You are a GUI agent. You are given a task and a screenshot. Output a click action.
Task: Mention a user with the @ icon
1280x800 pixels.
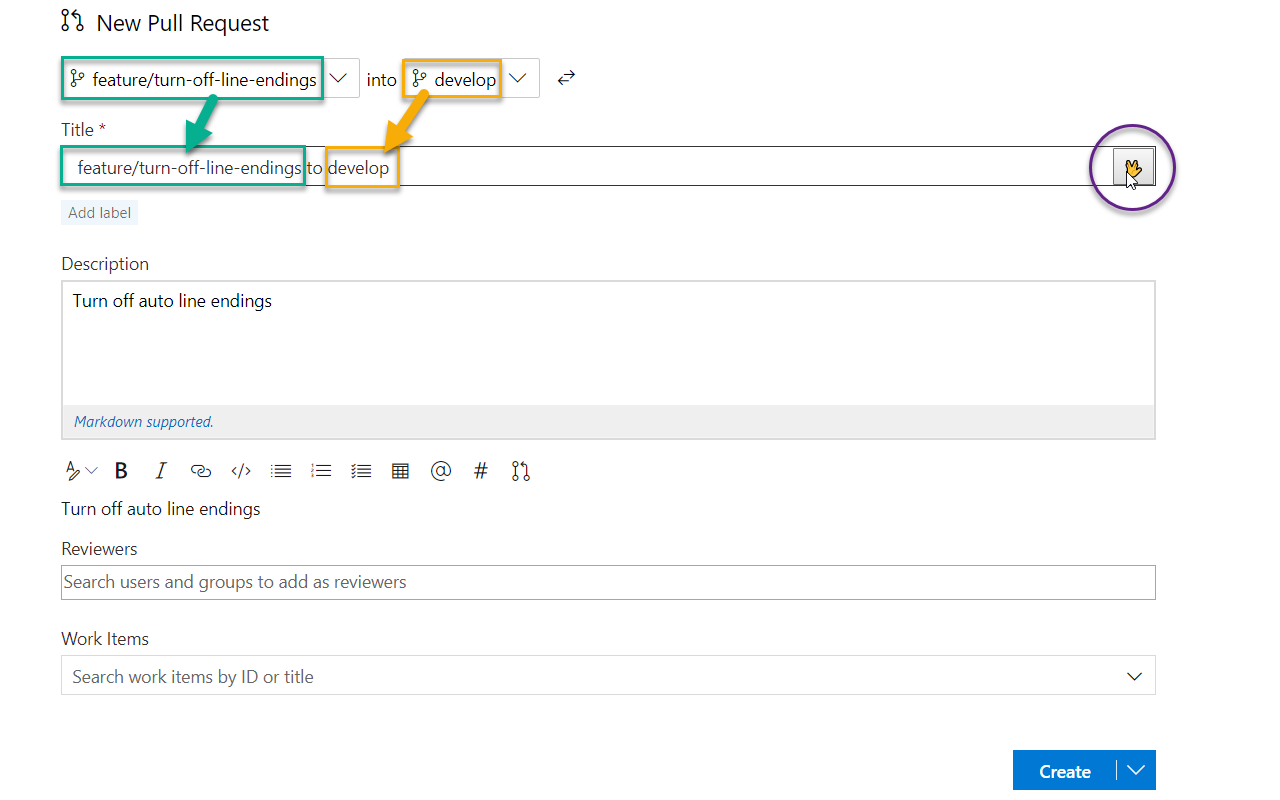point(440,470)
